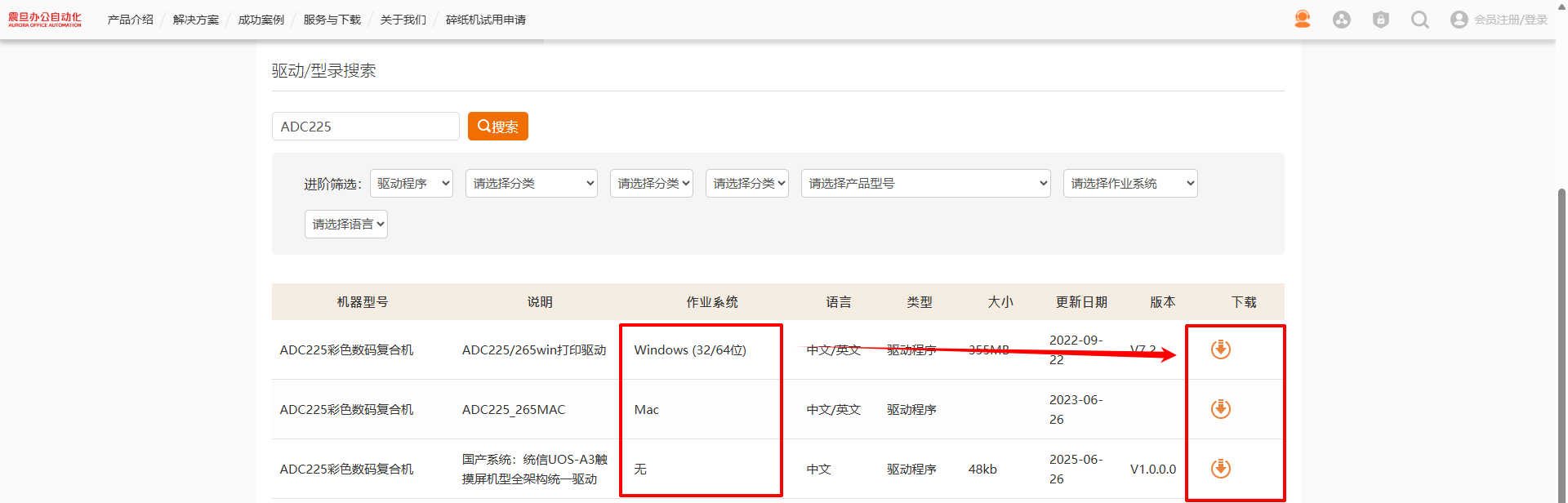Click the 作业系统 column header
Image resolution: width=1568 pixels, height=503 pixels.
712,302
